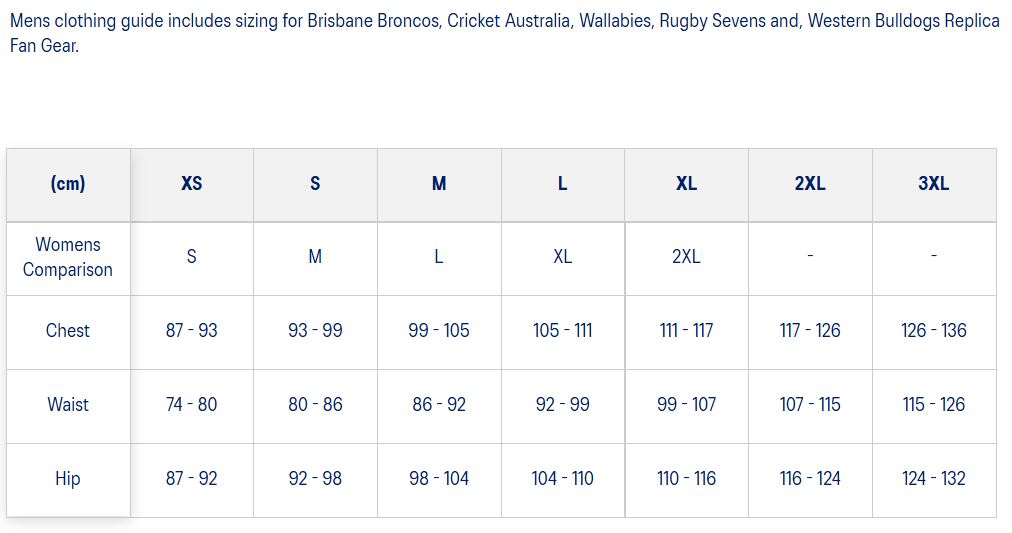1012x533 pixels.
Task: Select the (cm) unit header cell
Action: coord(68,184)
